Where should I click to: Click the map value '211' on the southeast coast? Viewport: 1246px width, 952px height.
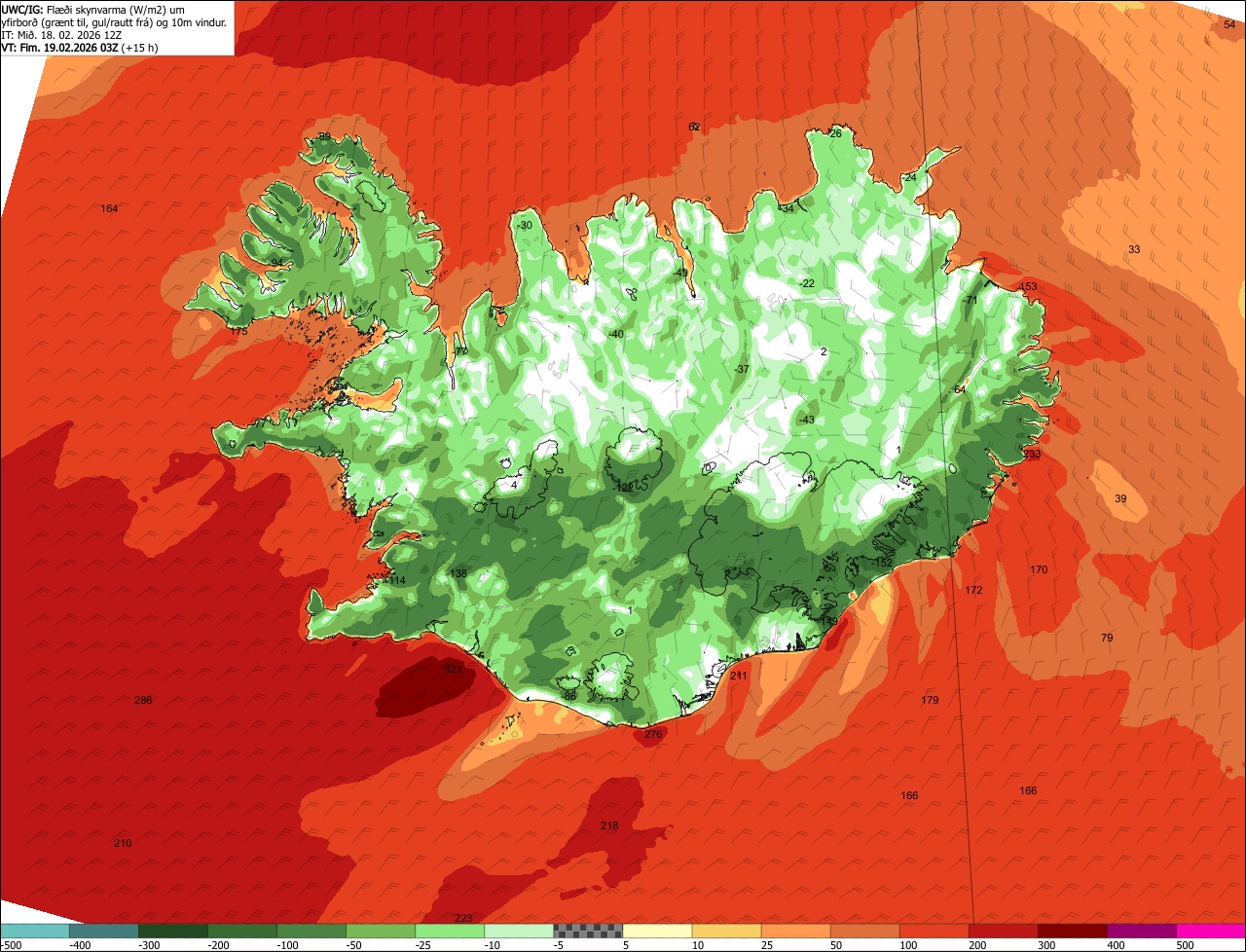tap(738, 676)
